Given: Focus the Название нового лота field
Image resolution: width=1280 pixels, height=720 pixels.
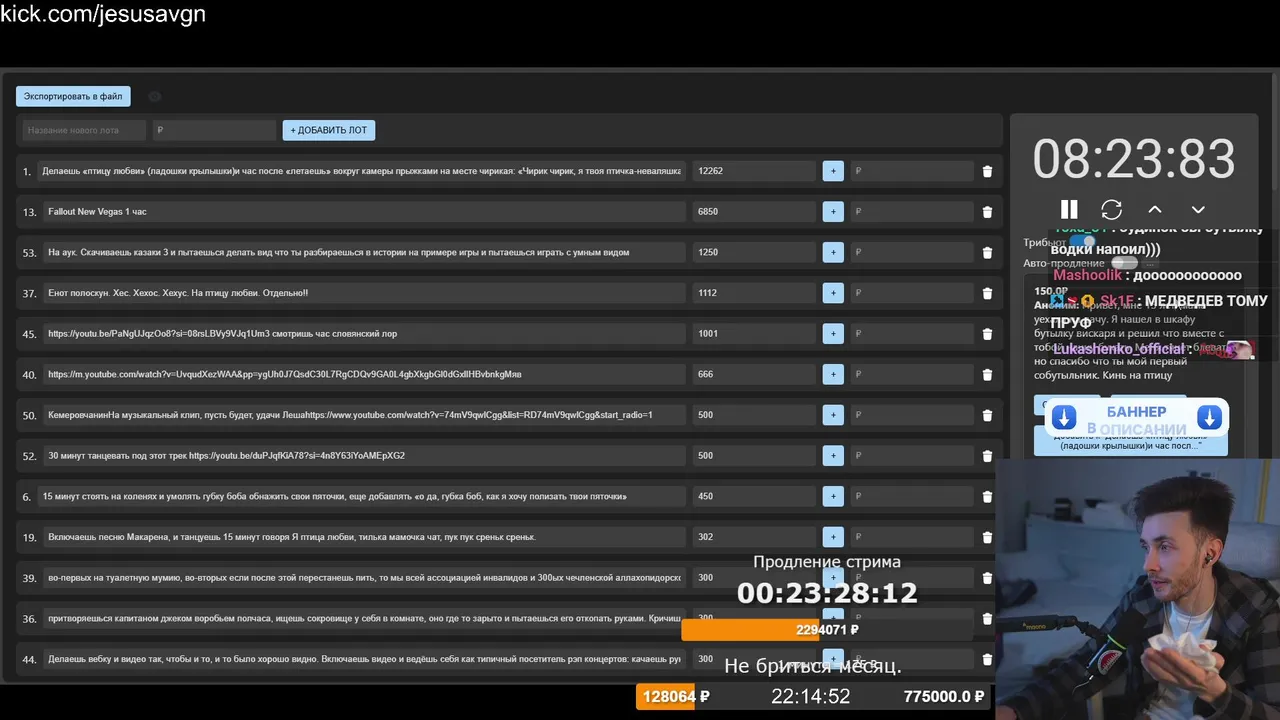Looking at the screenshot, I should pyautogui.click(x=84, y=130).
